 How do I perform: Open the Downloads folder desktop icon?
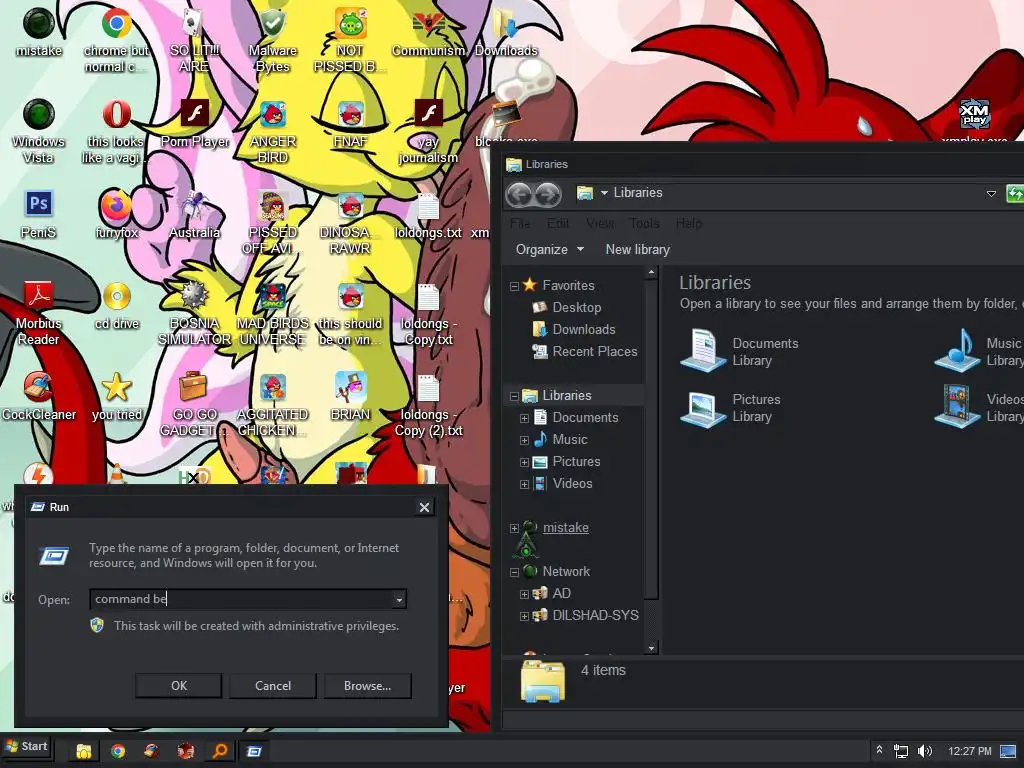tap(506, 33)
